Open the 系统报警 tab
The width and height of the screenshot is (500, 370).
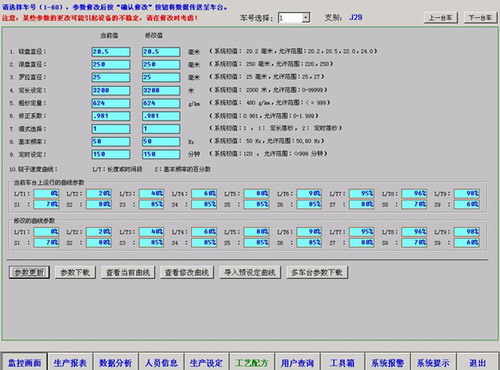(x=388, y=362)
